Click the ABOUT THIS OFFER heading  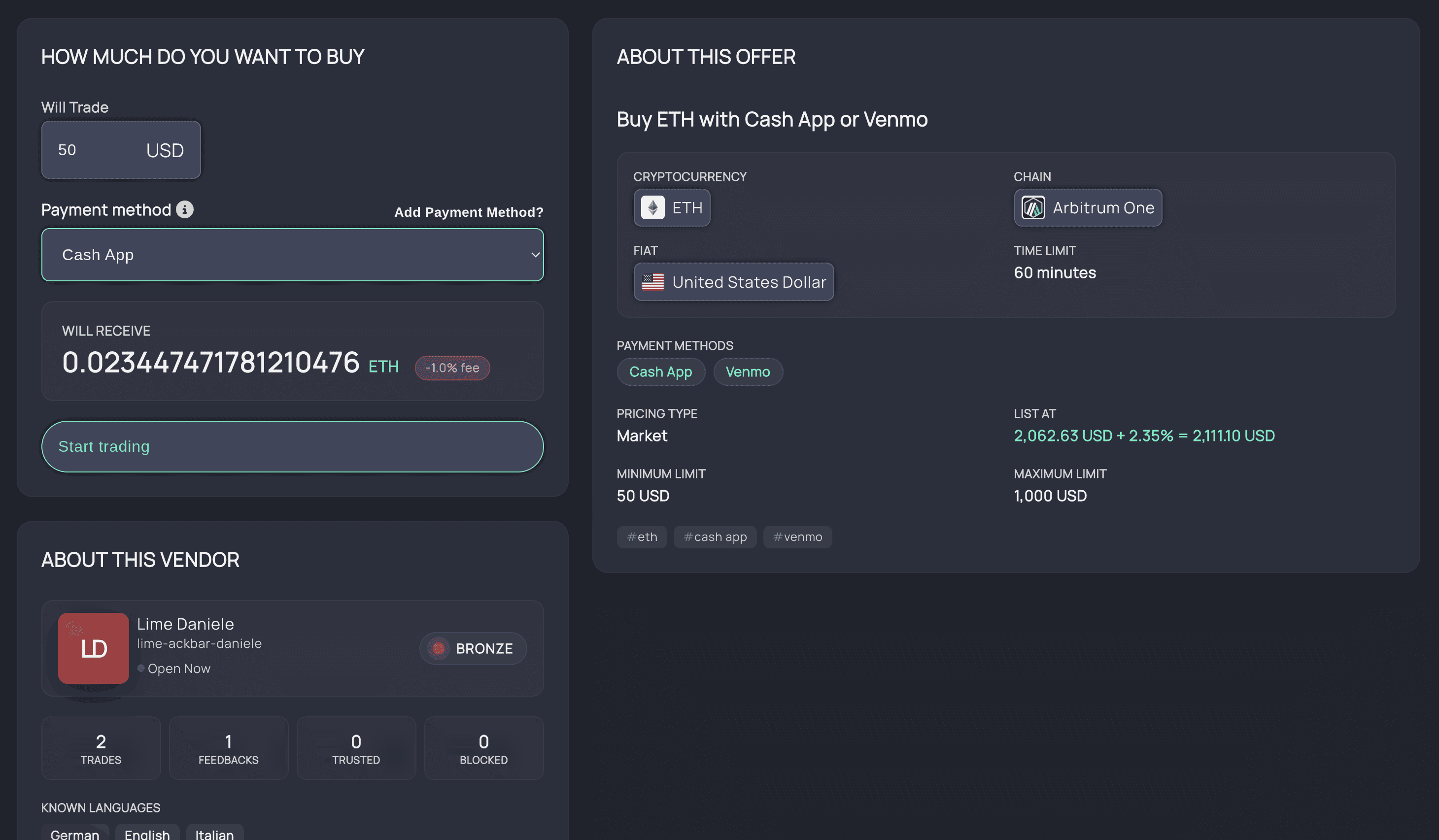(706, 57)
